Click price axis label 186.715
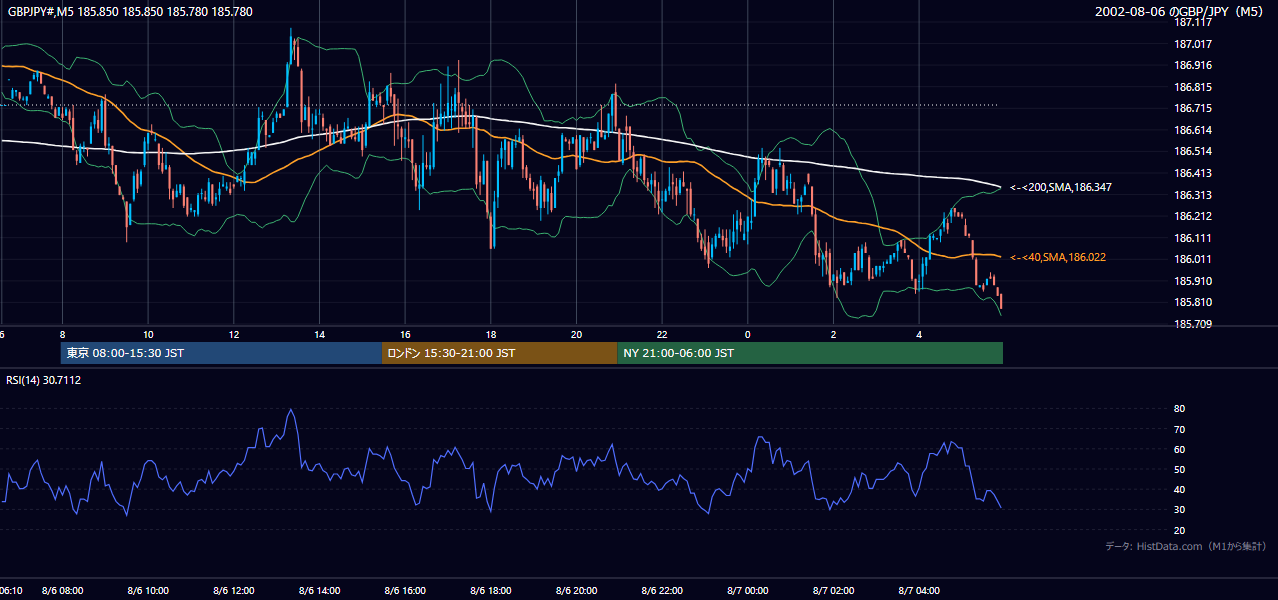 coord(1193,108)
